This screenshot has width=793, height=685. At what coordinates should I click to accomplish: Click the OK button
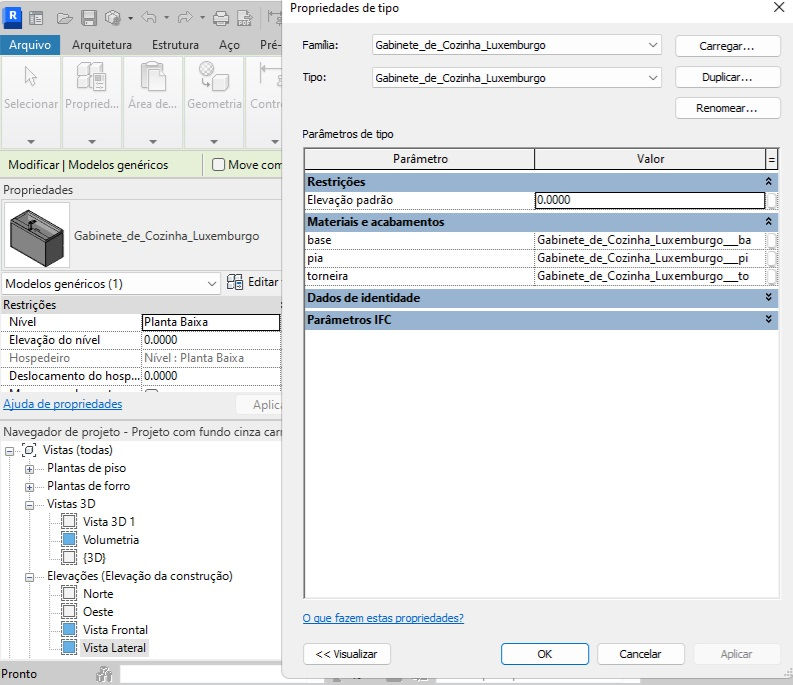pyautogui.click(x=545, y=654)
